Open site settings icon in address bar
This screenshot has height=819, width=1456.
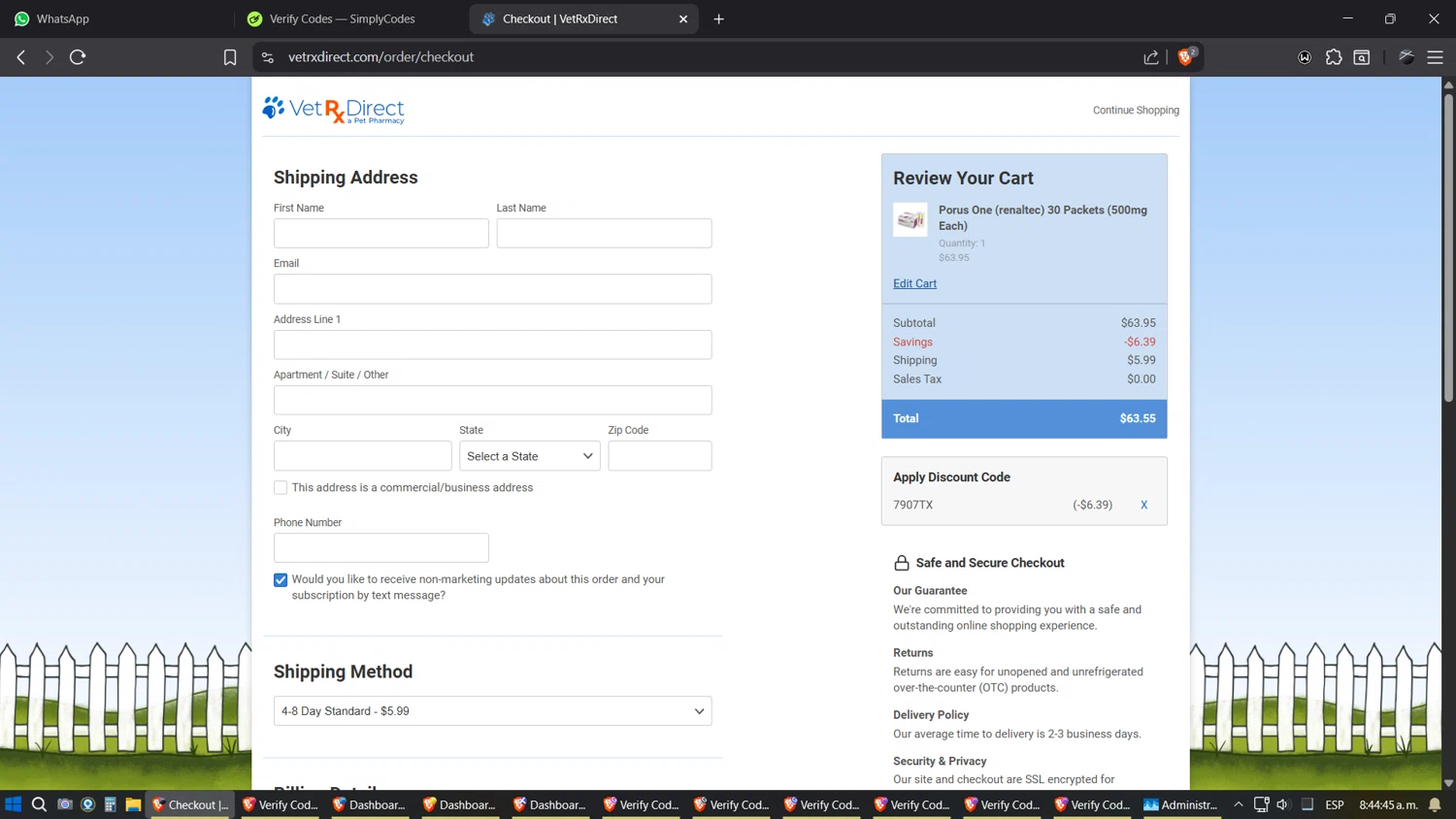coord(268,57)
